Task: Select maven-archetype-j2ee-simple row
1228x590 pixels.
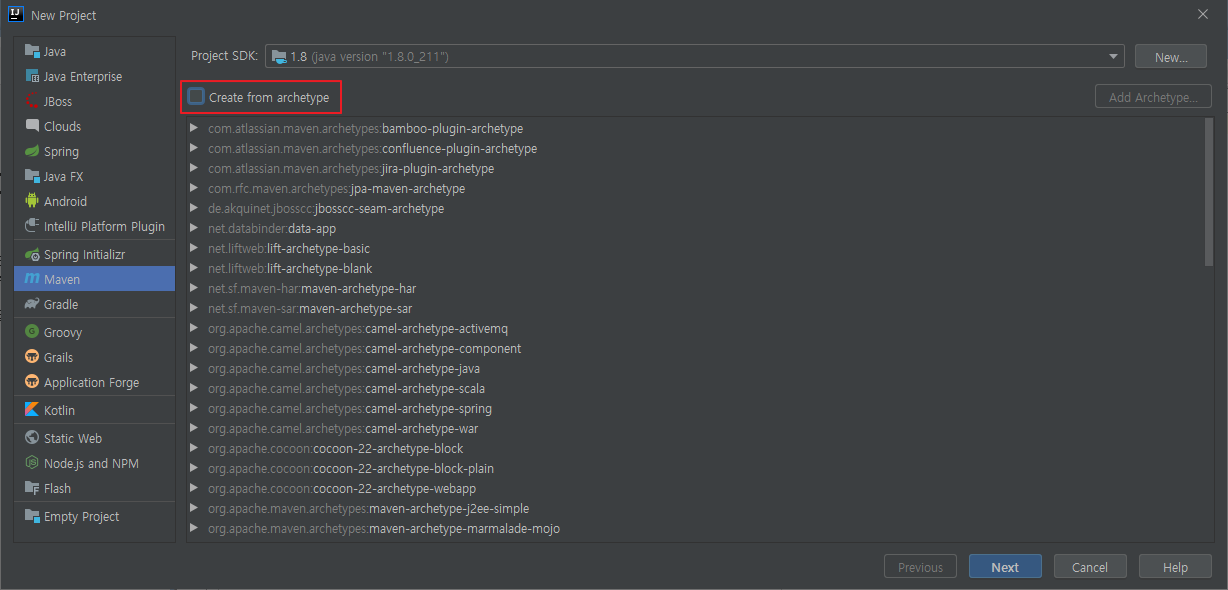Action: (x=695, y=508)
